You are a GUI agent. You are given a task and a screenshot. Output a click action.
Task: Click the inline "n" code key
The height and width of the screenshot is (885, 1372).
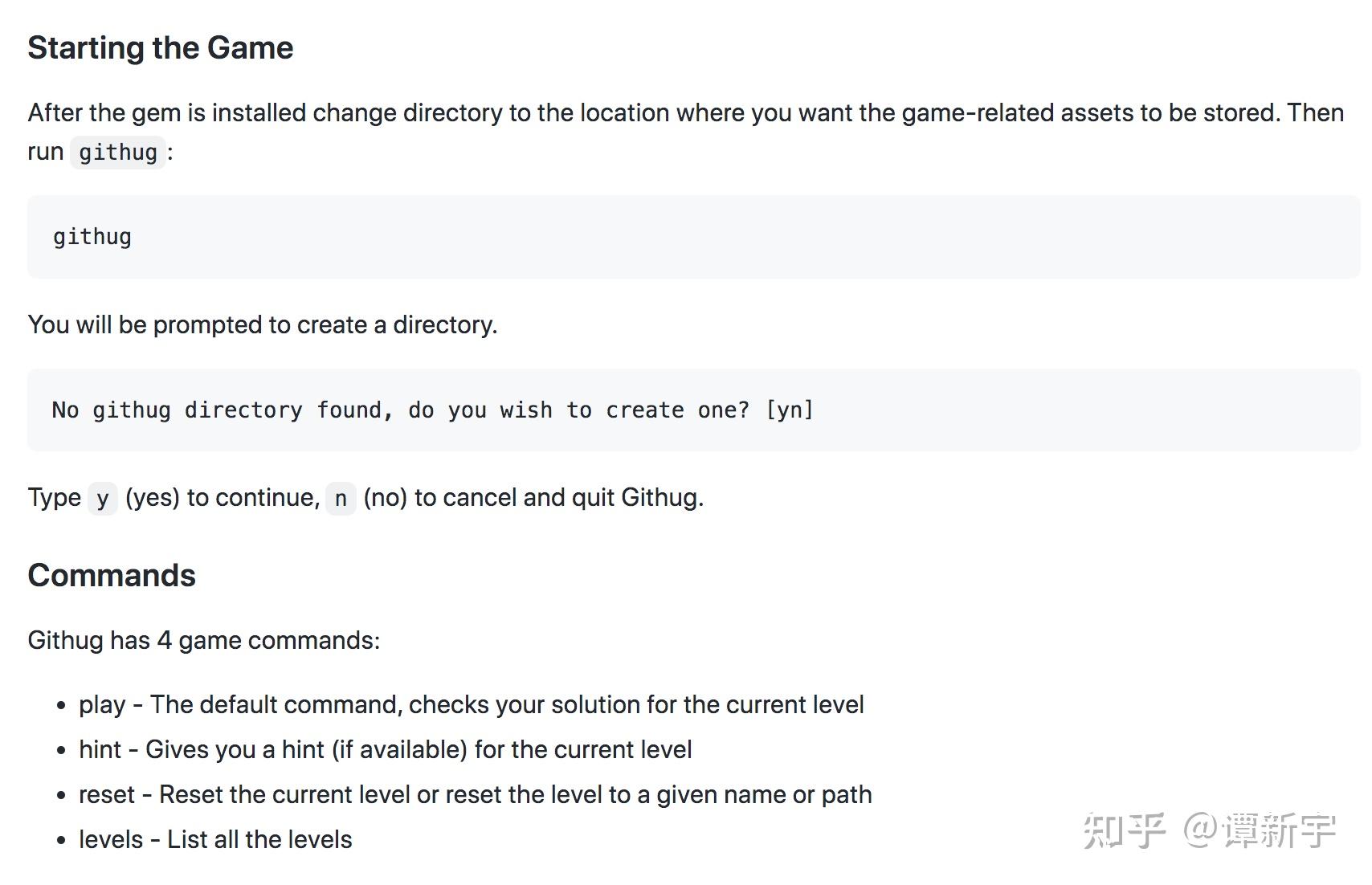coord(341,499)
